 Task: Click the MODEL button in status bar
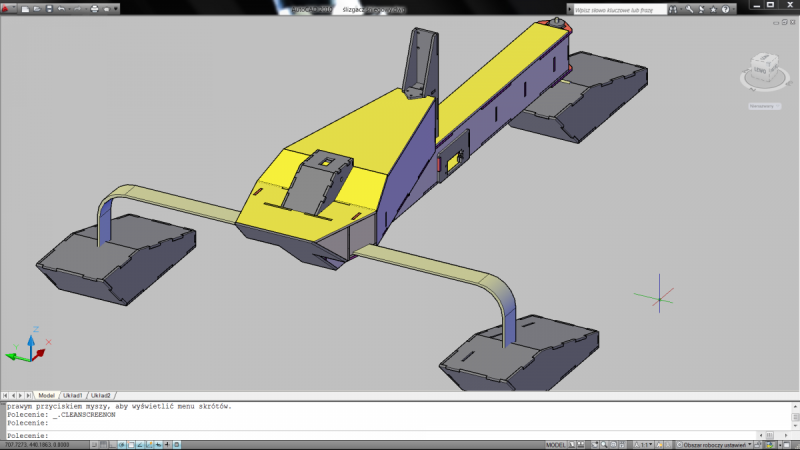(555, 444)
